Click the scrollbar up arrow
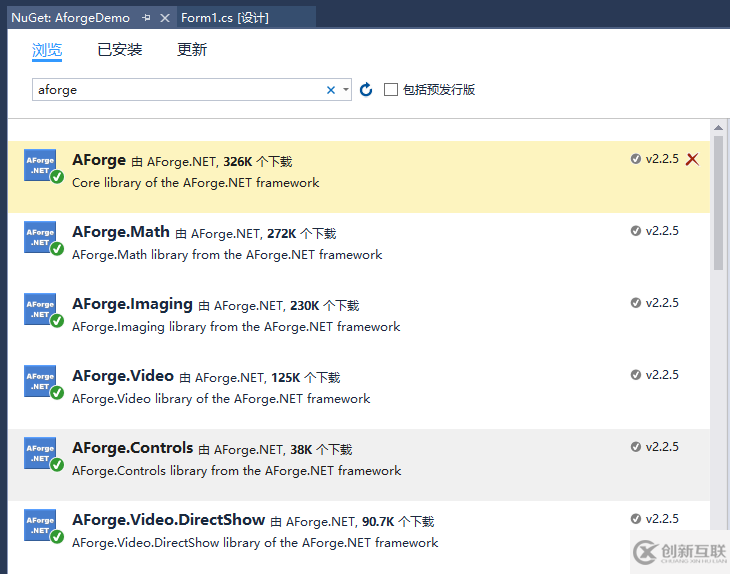 (718, 128)
